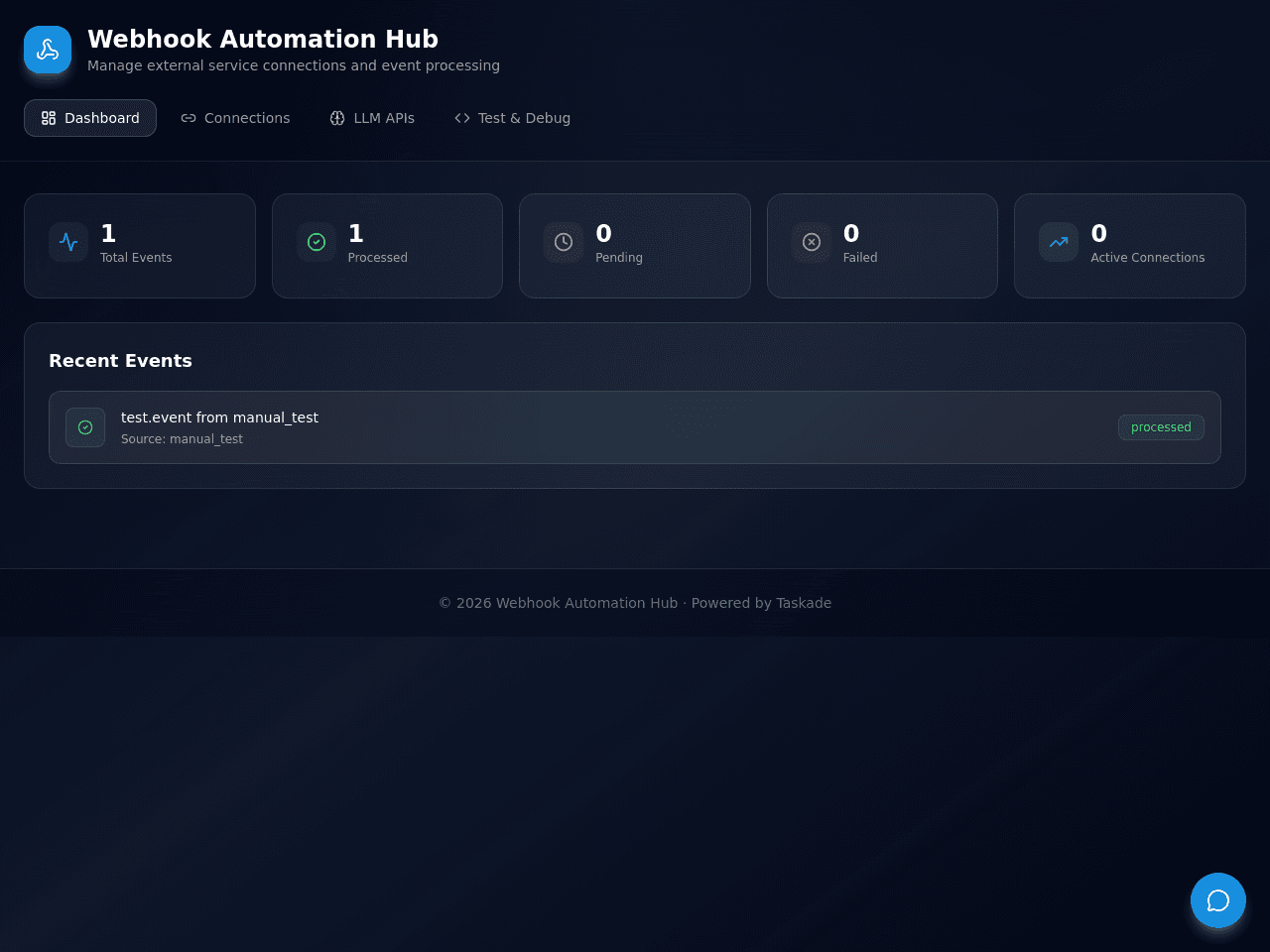The image size is (1270, 952).
Task: Open the chat bubble button
Action: (1218, 900)
